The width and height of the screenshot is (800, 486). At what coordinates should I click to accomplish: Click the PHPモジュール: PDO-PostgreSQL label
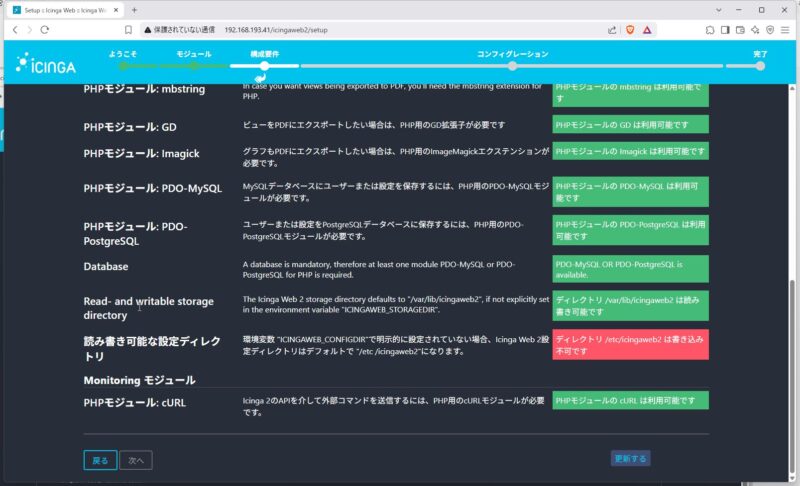(x=136, y=234)
